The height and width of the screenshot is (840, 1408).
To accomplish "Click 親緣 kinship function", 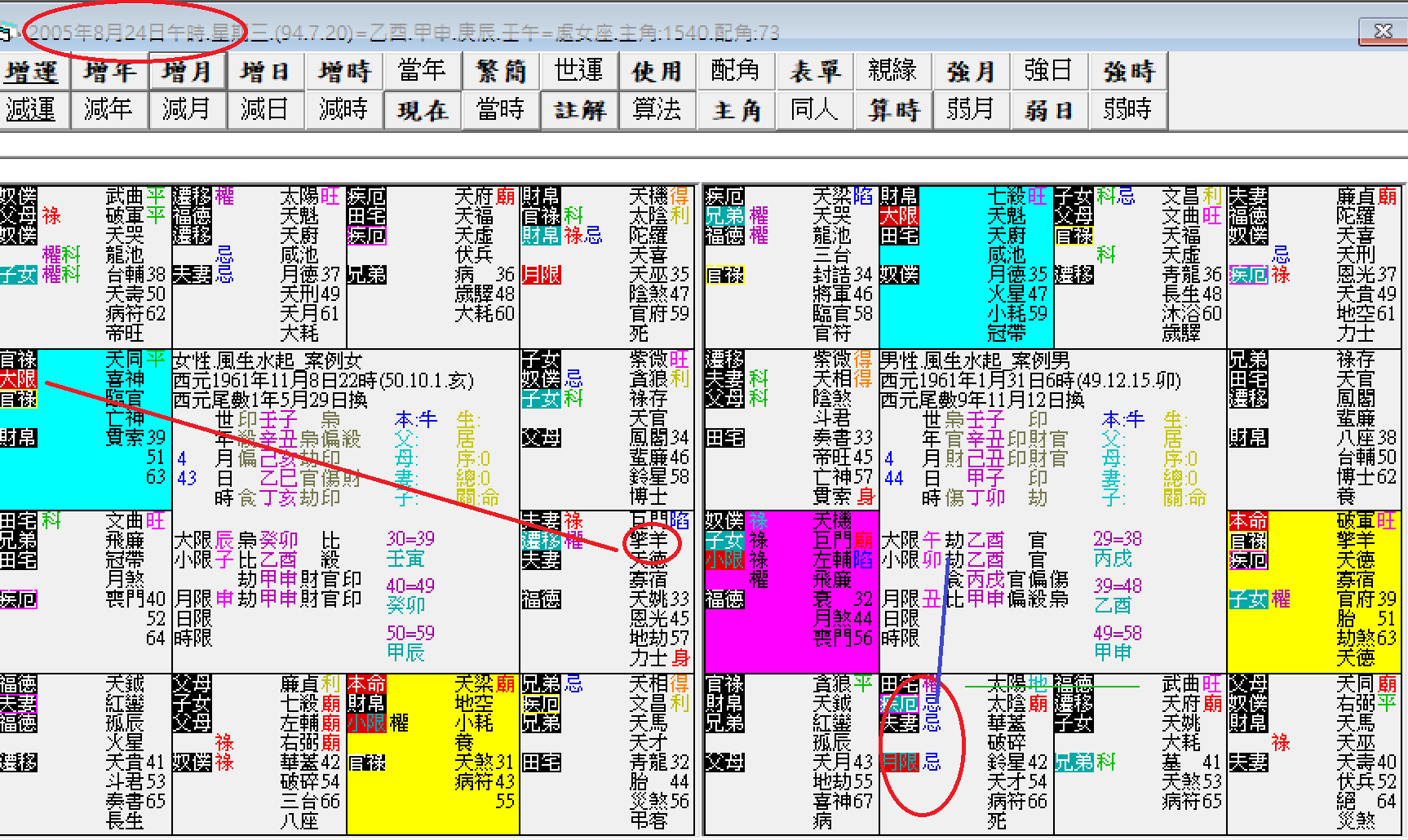I will 892,72.
